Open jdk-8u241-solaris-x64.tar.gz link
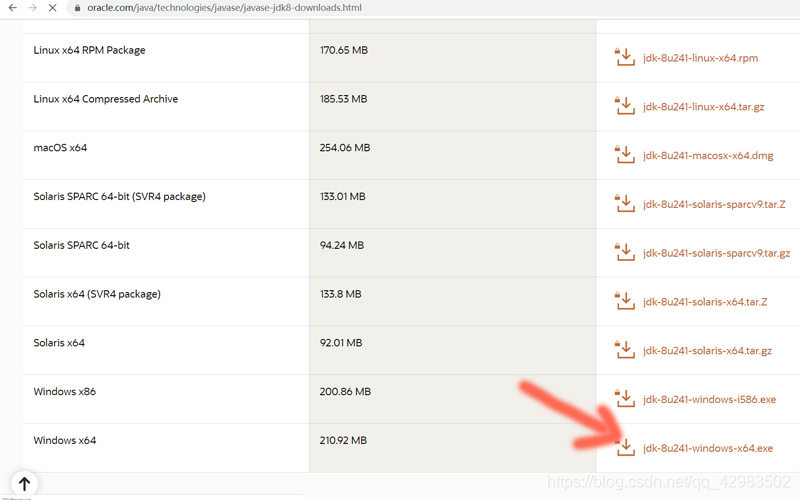Image resolution: width=800 pixels, height=500 pixels. pyautogui.click(x=707, y=351)
